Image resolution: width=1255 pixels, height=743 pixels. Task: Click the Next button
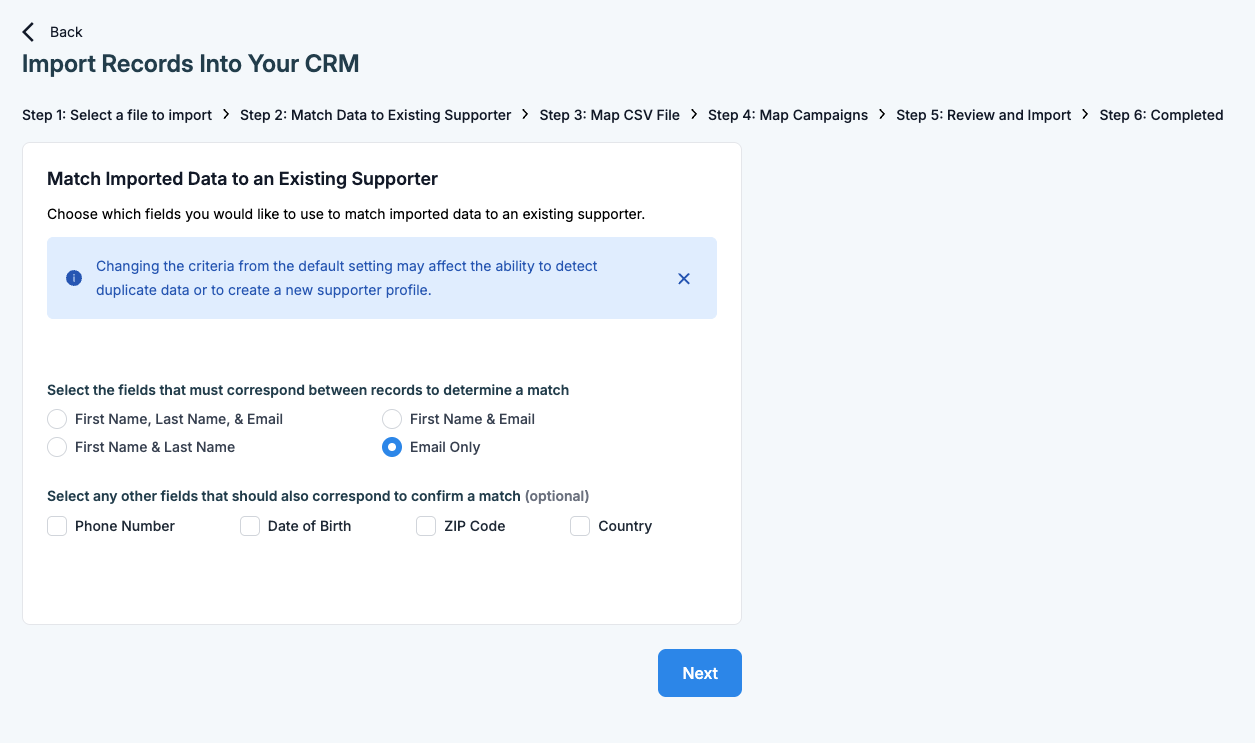tap(700, 673)
